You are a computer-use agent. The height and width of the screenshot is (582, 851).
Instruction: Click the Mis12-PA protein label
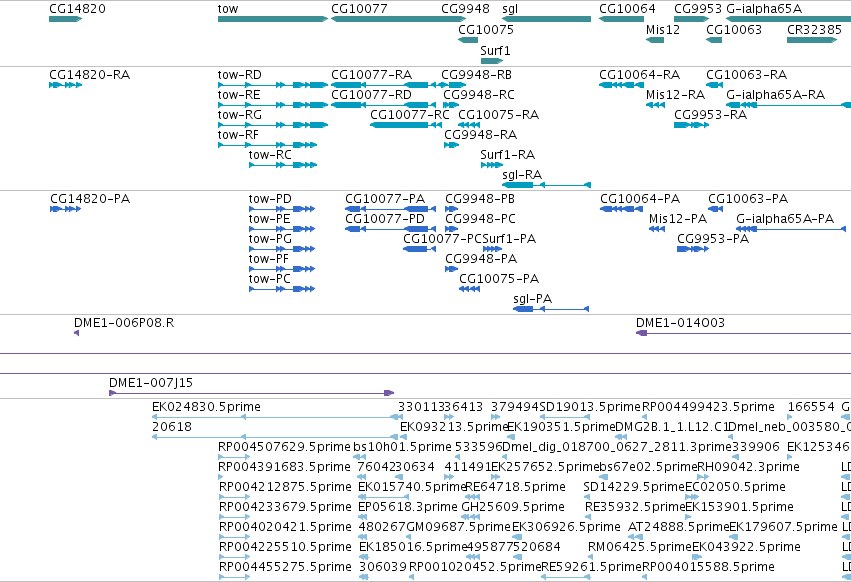(x=678, y=219)
